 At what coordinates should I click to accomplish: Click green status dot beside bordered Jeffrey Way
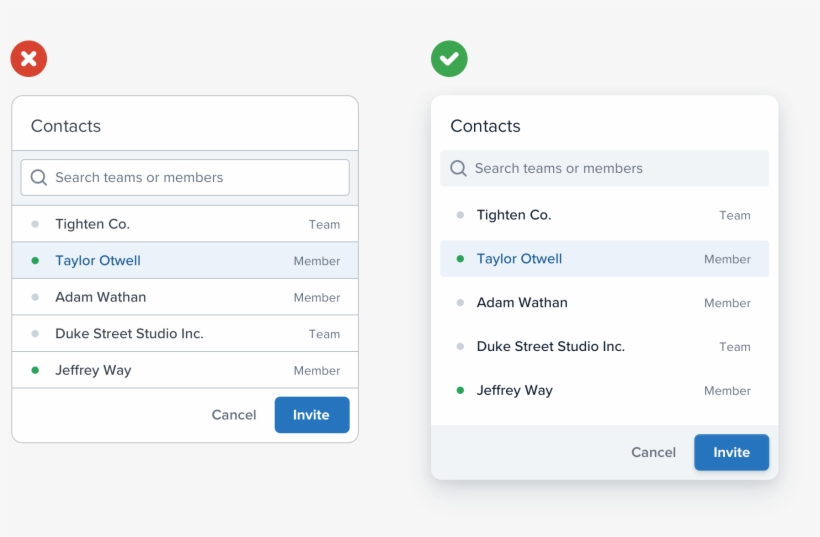point(35,370)
